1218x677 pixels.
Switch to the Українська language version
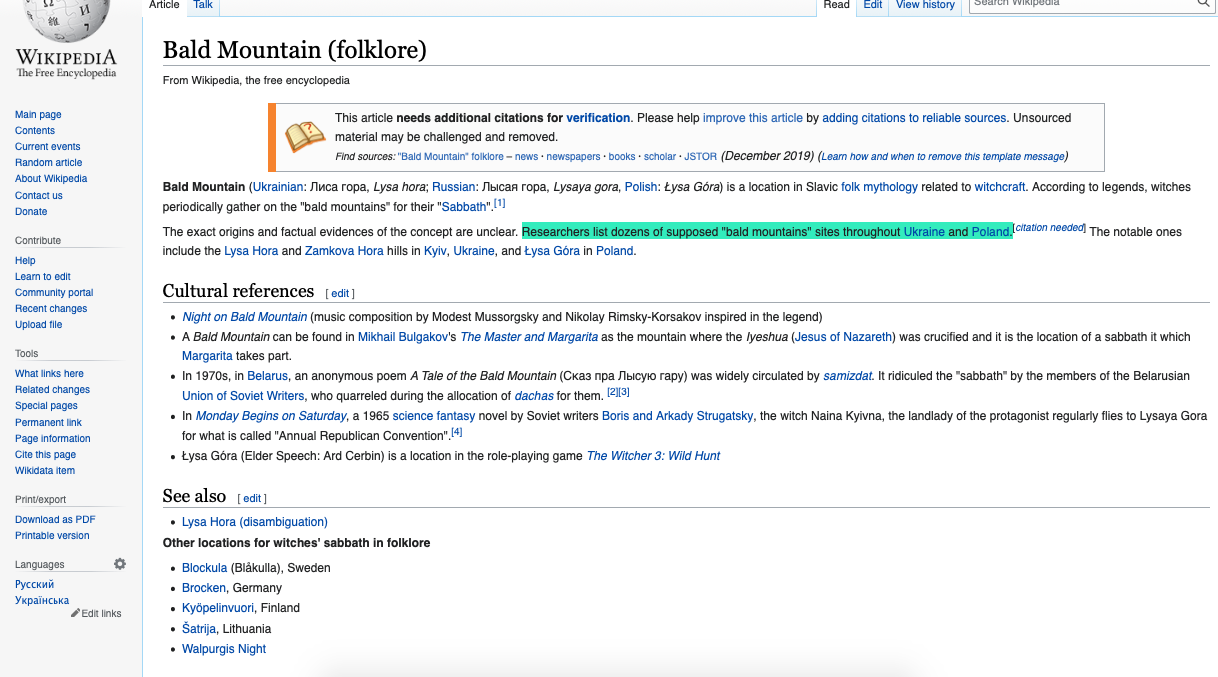42,601
